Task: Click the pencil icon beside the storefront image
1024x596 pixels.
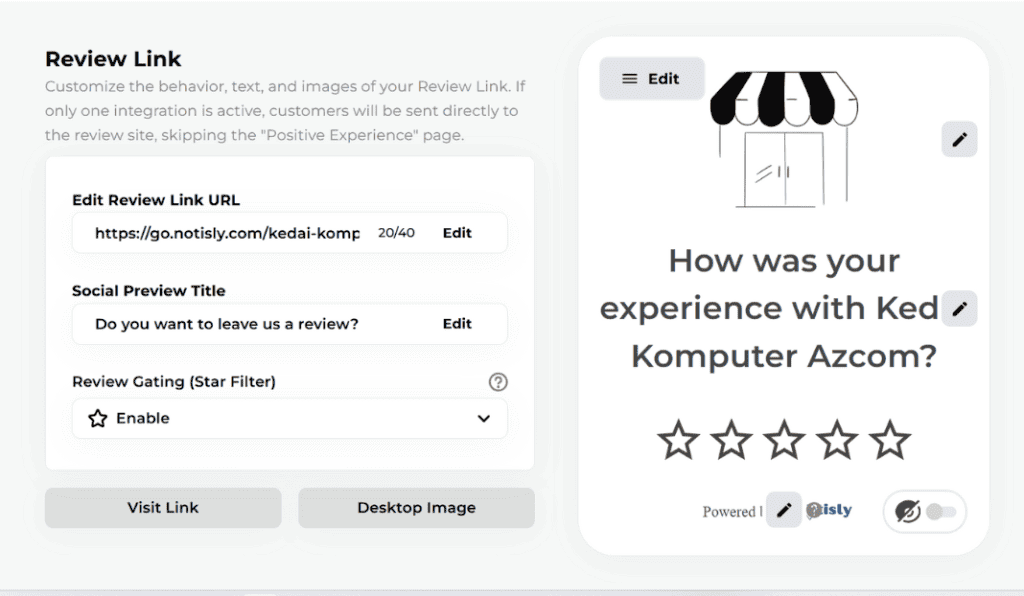Action: click(x=959, y=140)
